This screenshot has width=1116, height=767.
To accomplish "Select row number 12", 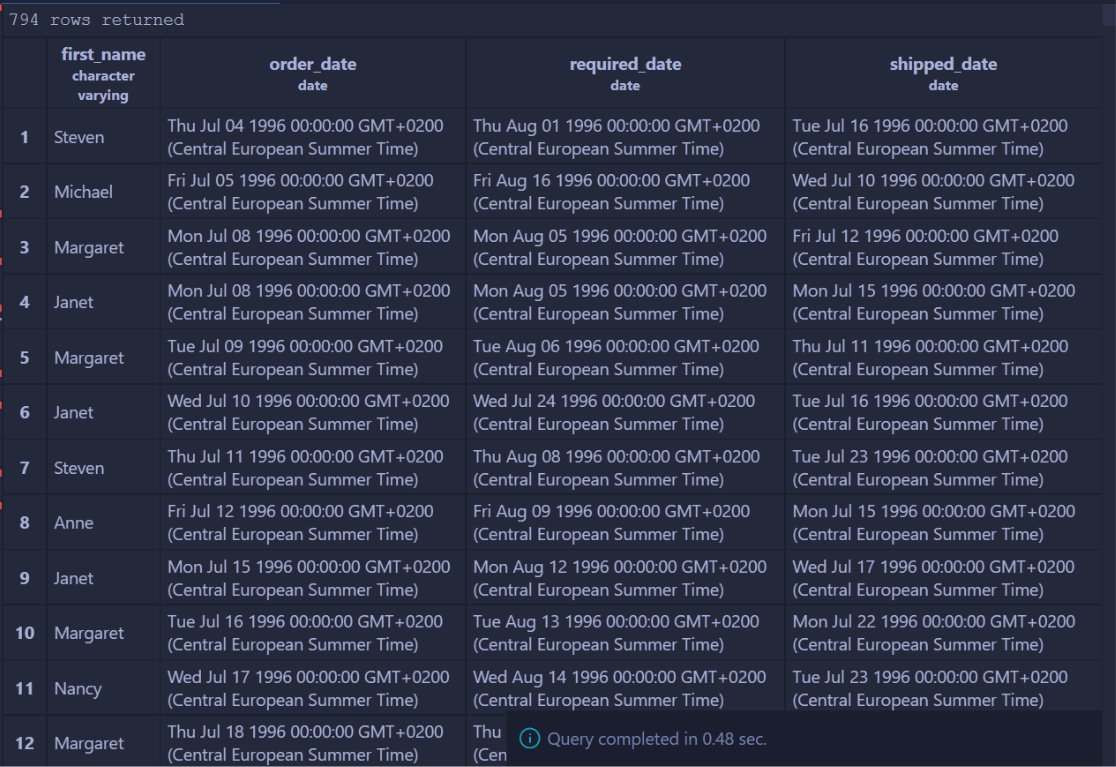I will point(25,743).
